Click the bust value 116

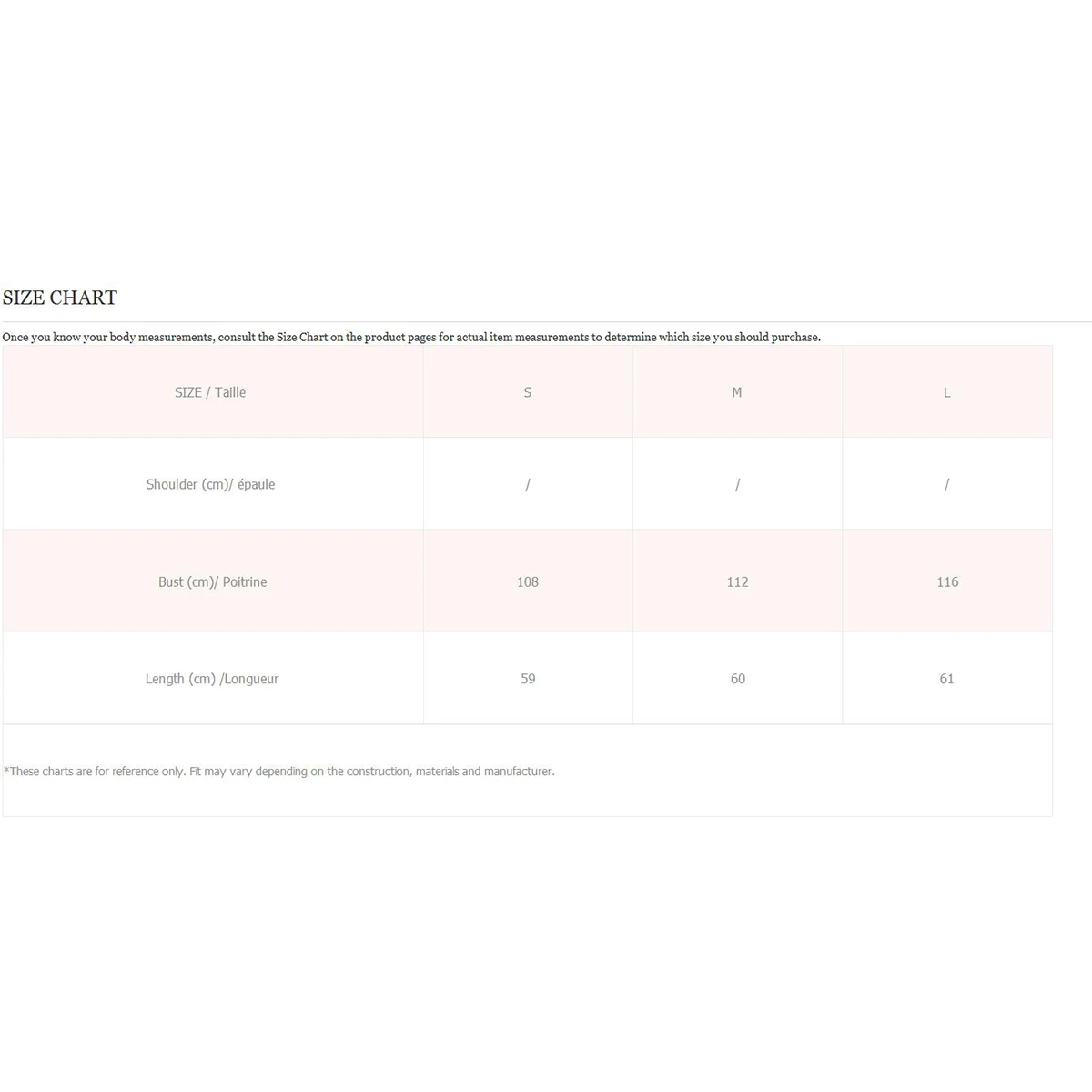947,581
